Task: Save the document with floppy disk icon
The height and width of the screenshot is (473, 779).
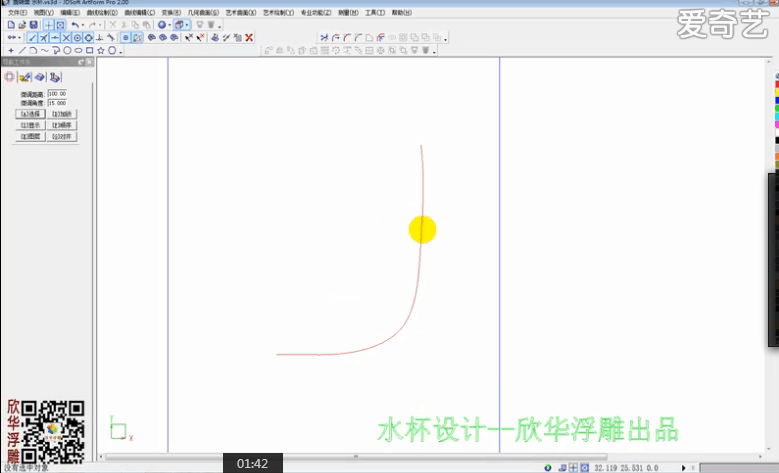Action: point(33,25)
